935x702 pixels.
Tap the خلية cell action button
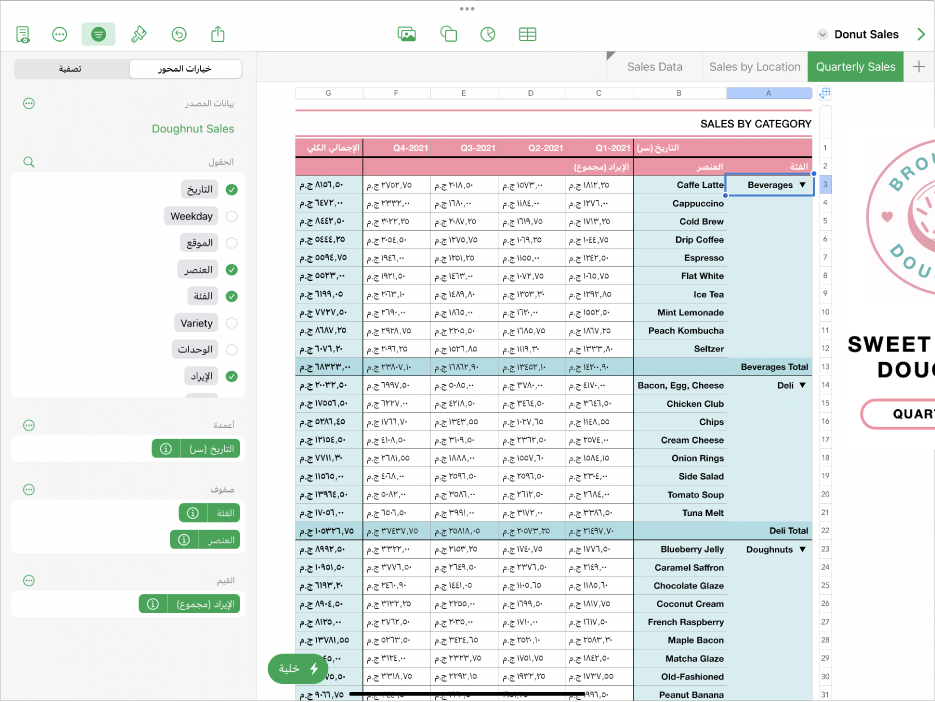[x=299, y=668]
